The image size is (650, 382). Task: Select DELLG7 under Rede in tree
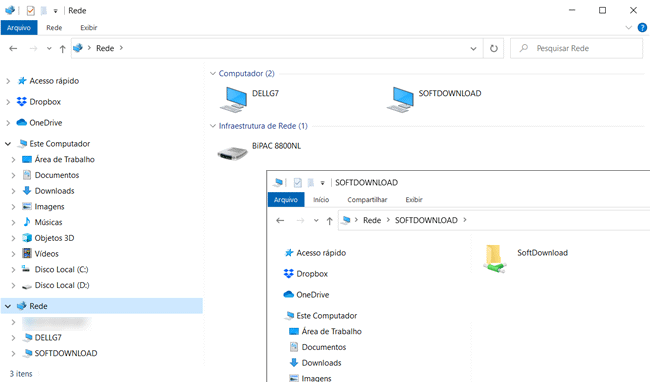coord(48,338)
